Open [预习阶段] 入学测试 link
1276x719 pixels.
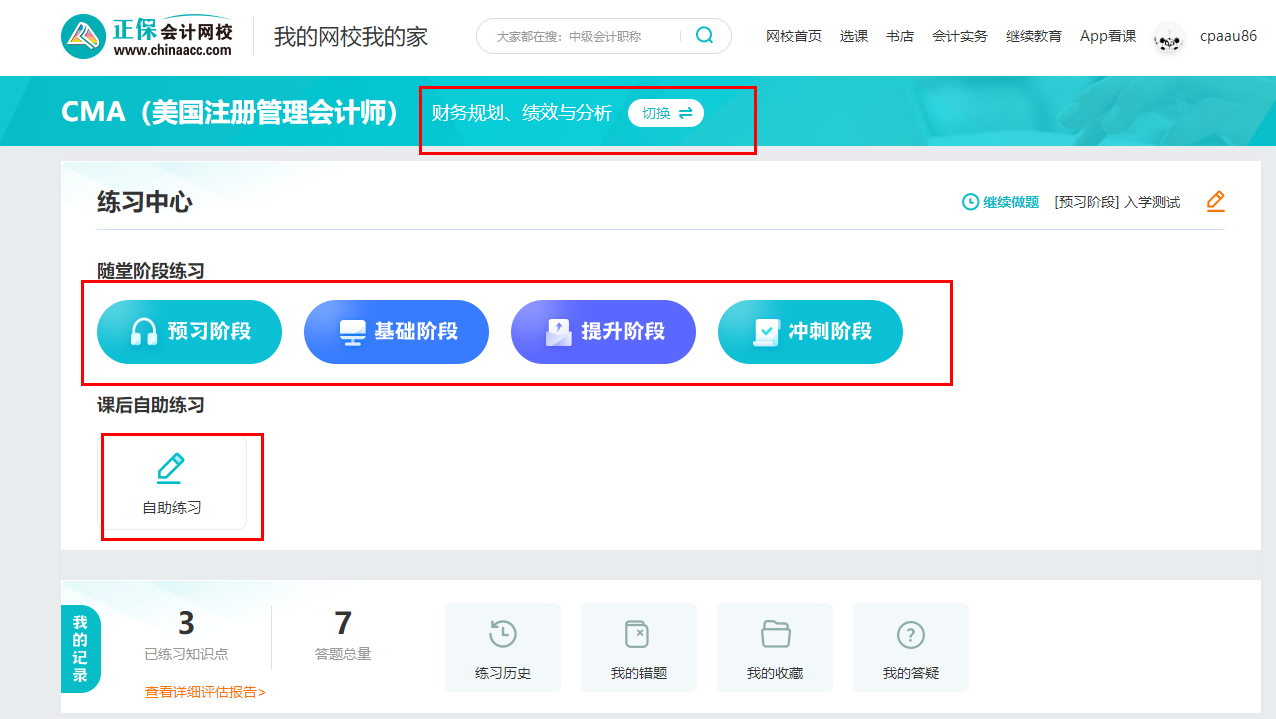click(x=1117, y=202)
